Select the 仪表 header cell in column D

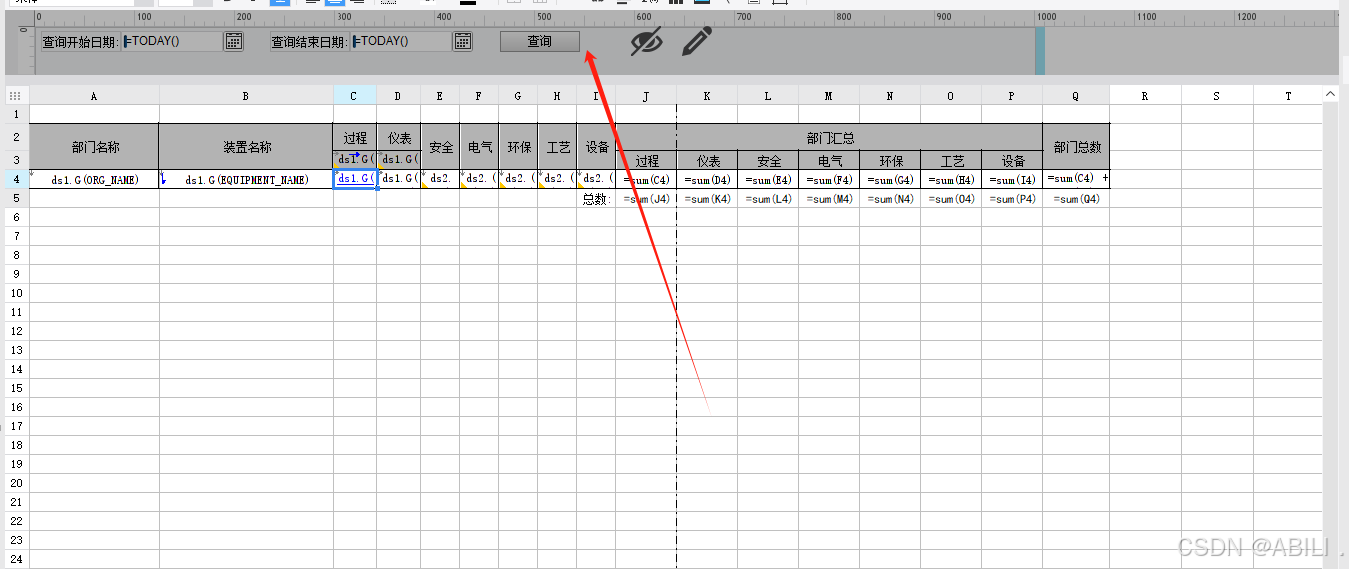click(x=399, y=137)
